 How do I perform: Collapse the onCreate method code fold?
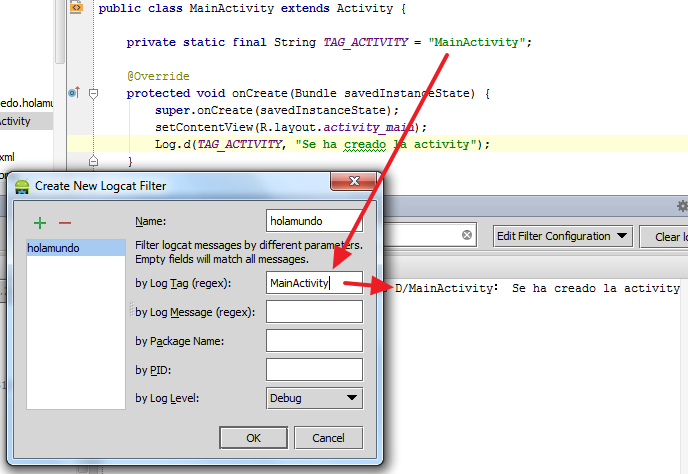[93, 93]
